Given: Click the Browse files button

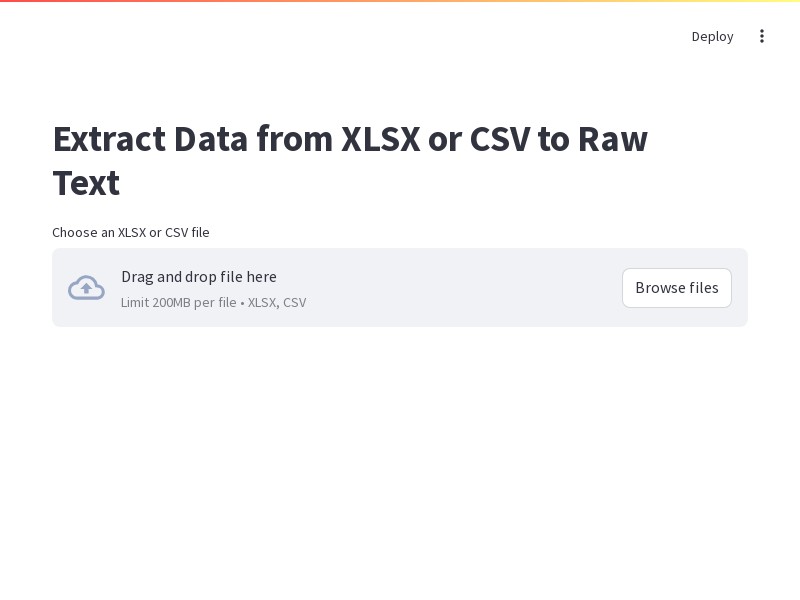Looking at the screenshot, I should click(x=677, y=288).
